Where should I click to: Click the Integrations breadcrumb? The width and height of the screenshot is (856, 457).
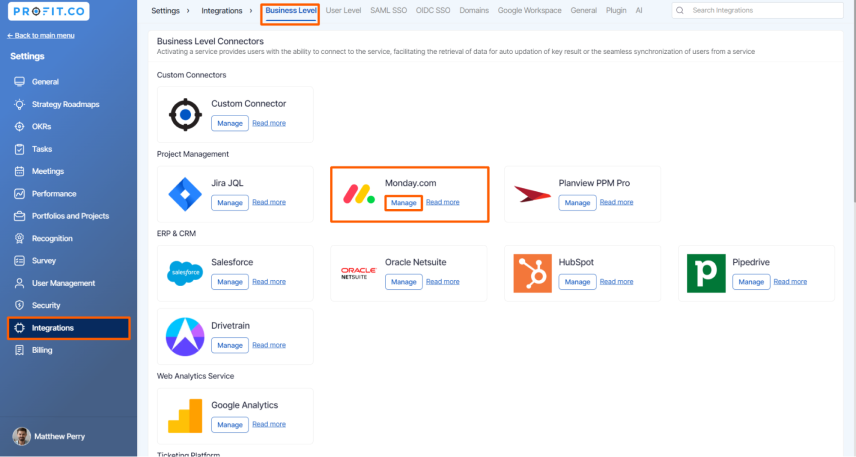point(222,10)
